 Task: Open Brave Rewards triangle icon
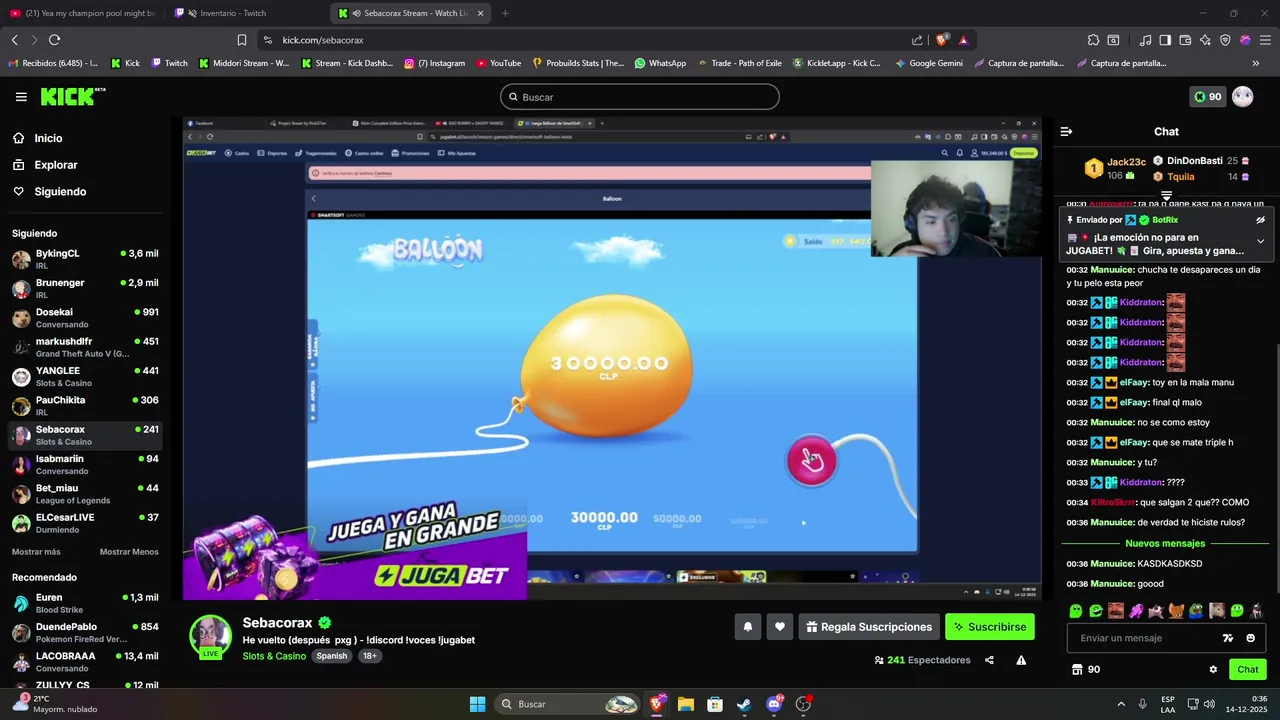pyautogui.click(x=963, y=40)
